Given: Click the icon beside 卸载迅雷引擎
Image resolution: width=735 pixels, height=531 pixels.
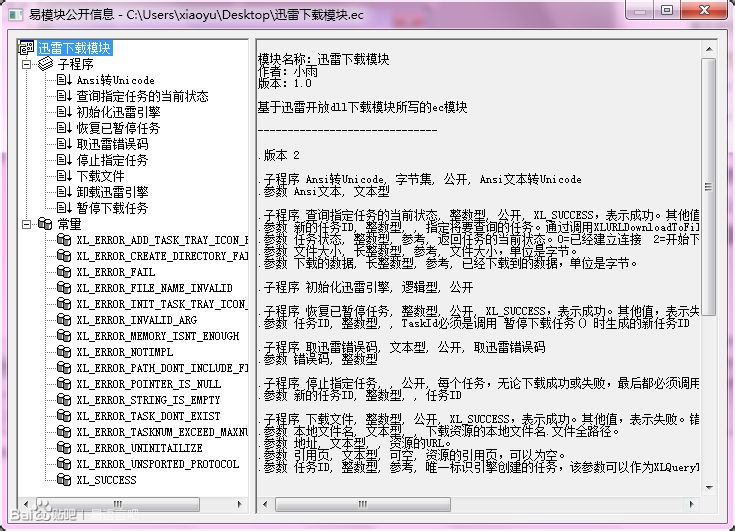Looking at the screenshot, I should [64, 191].
